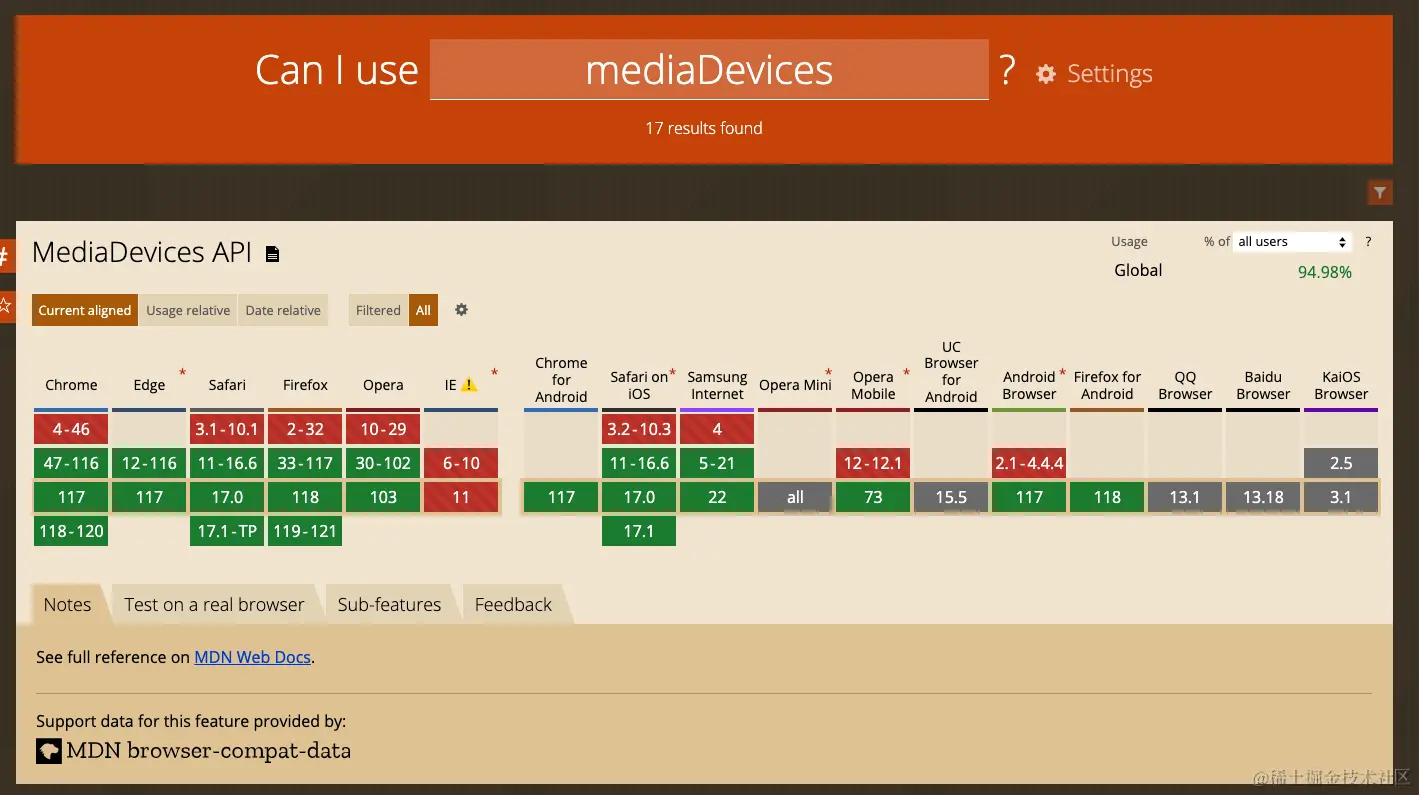The height and width of the screenshot is (795, 1419).
Task: Click Firefox for Android 118 cell
Action: [1107, 497]
